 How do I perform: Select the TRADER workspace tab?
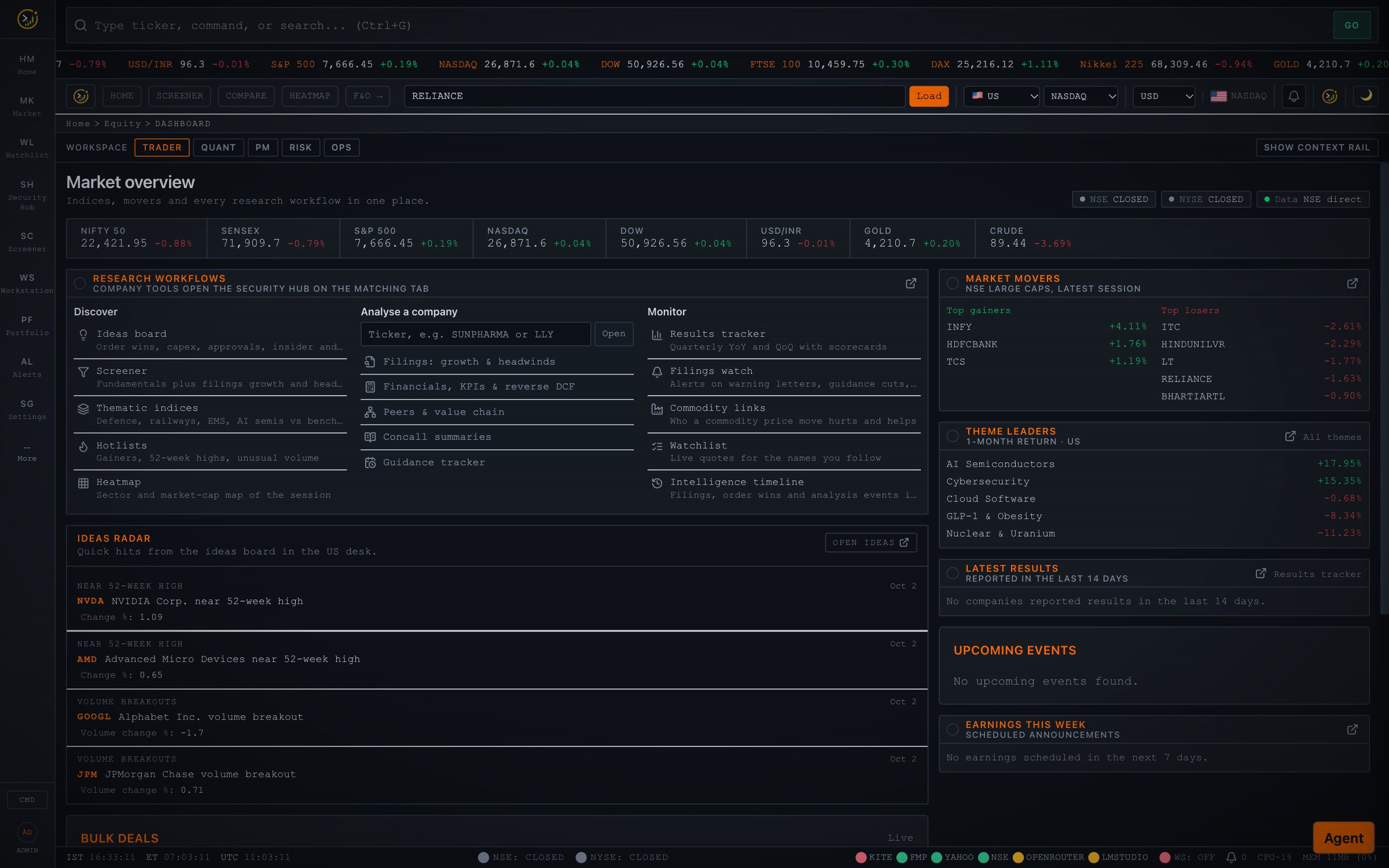pos(162,148)
